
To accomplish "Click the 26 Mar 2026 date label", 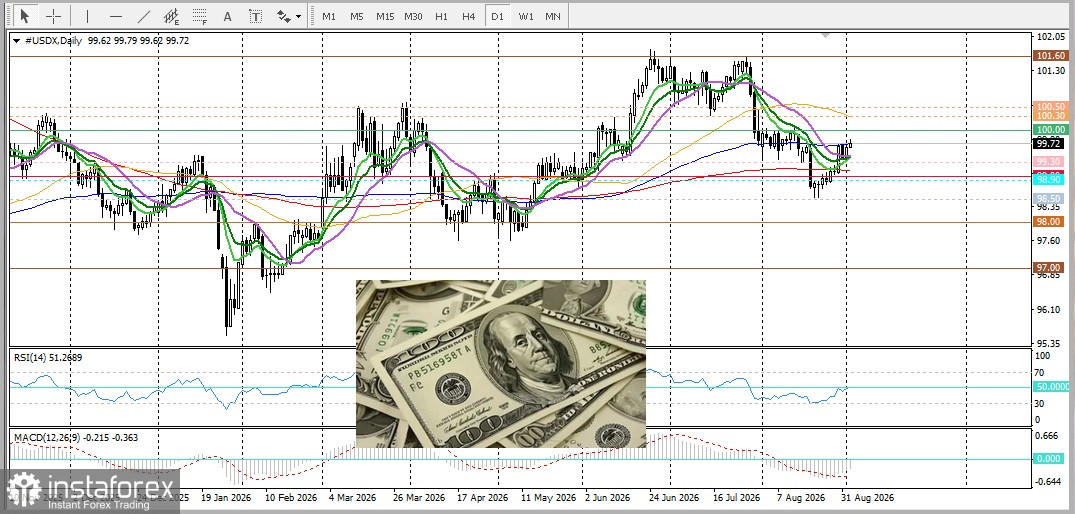I will click(x=419, y=496).
